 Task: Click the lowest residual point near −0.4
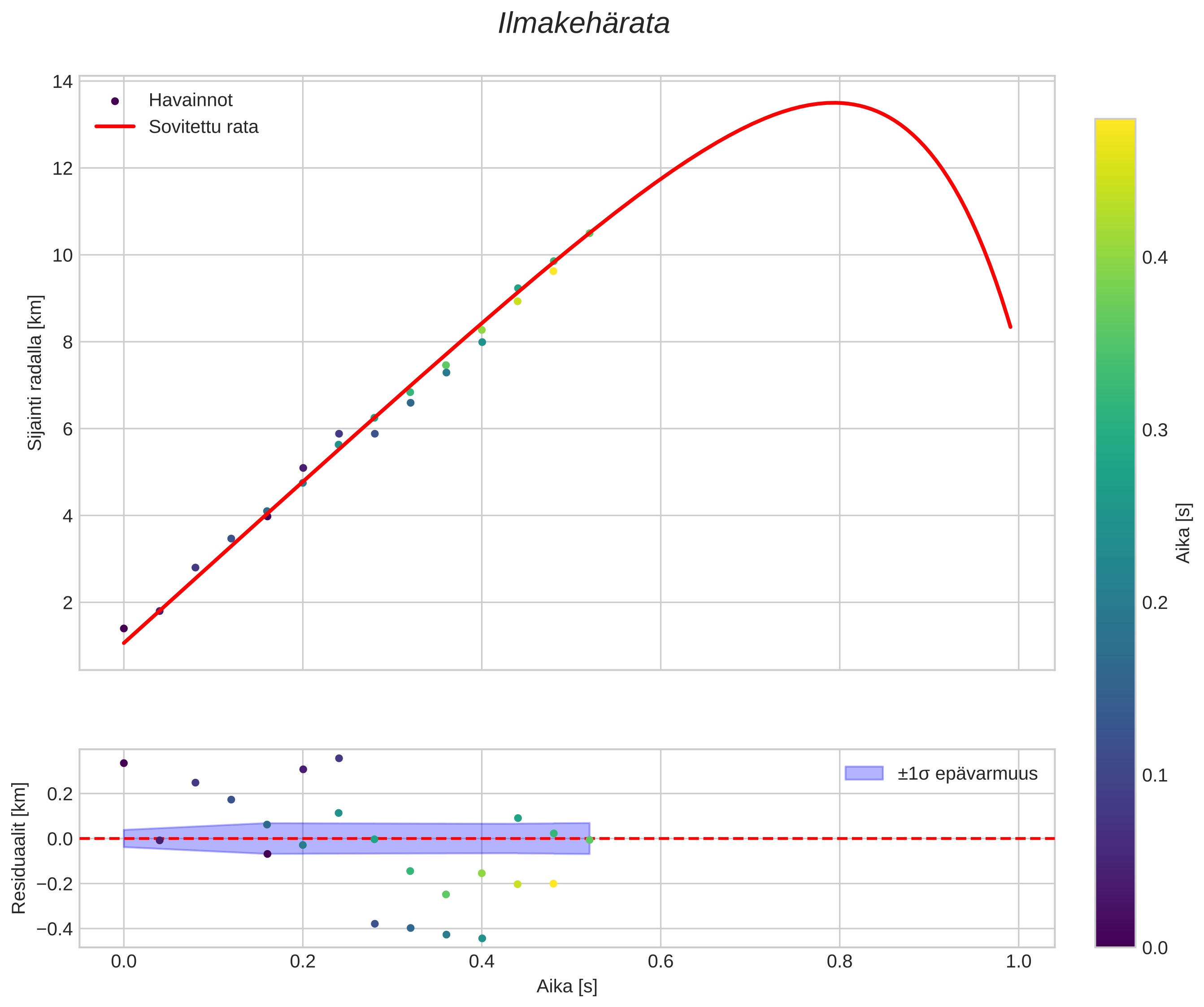pos(482,938)
